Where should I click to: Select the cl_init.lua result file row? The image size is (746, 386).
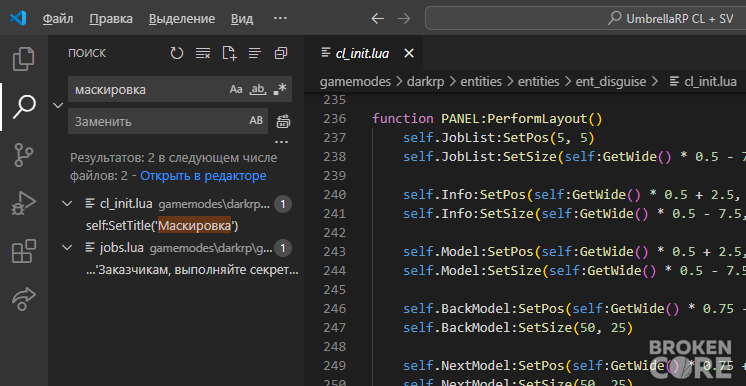(x=177, y=204)
